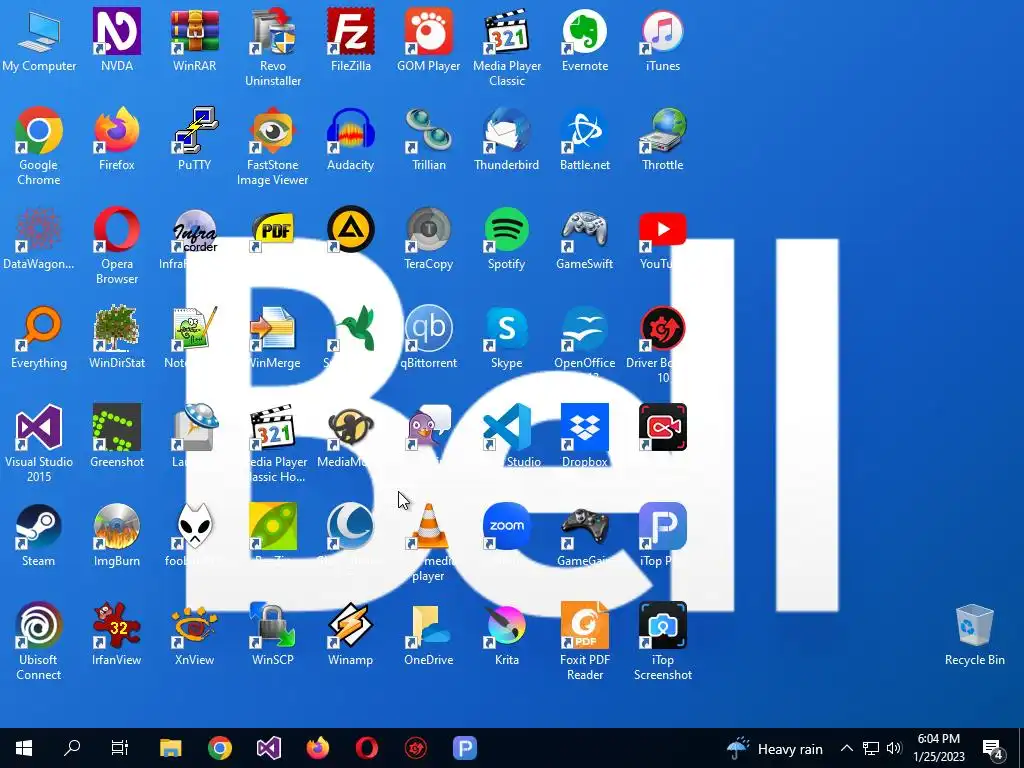Viewport: 1024px width, 768px height.
Task: Open Task View on the taskbar
Action: pos(120,748)
